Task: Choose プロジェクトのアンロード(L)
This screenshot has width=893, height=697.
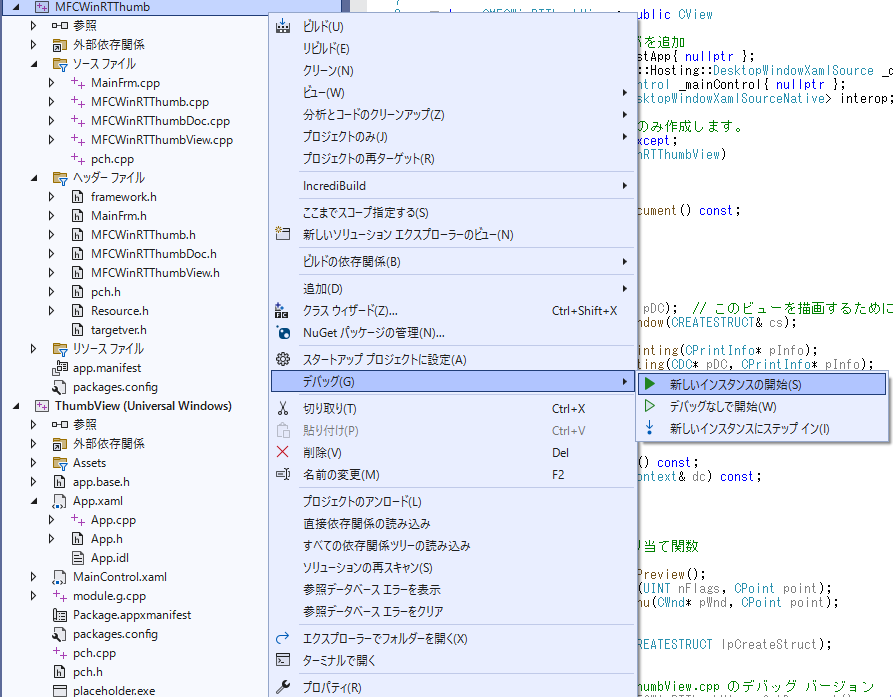Action: tap(453, 501)
